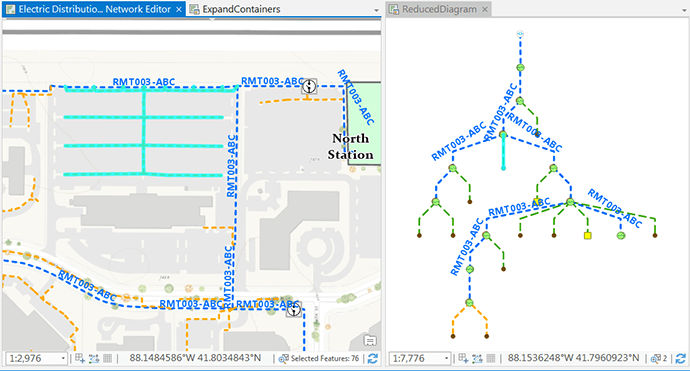Refresh the ReducedDiagram view
Screen dimensions: 690x371
pyautogui.click(x=680, y=359)
